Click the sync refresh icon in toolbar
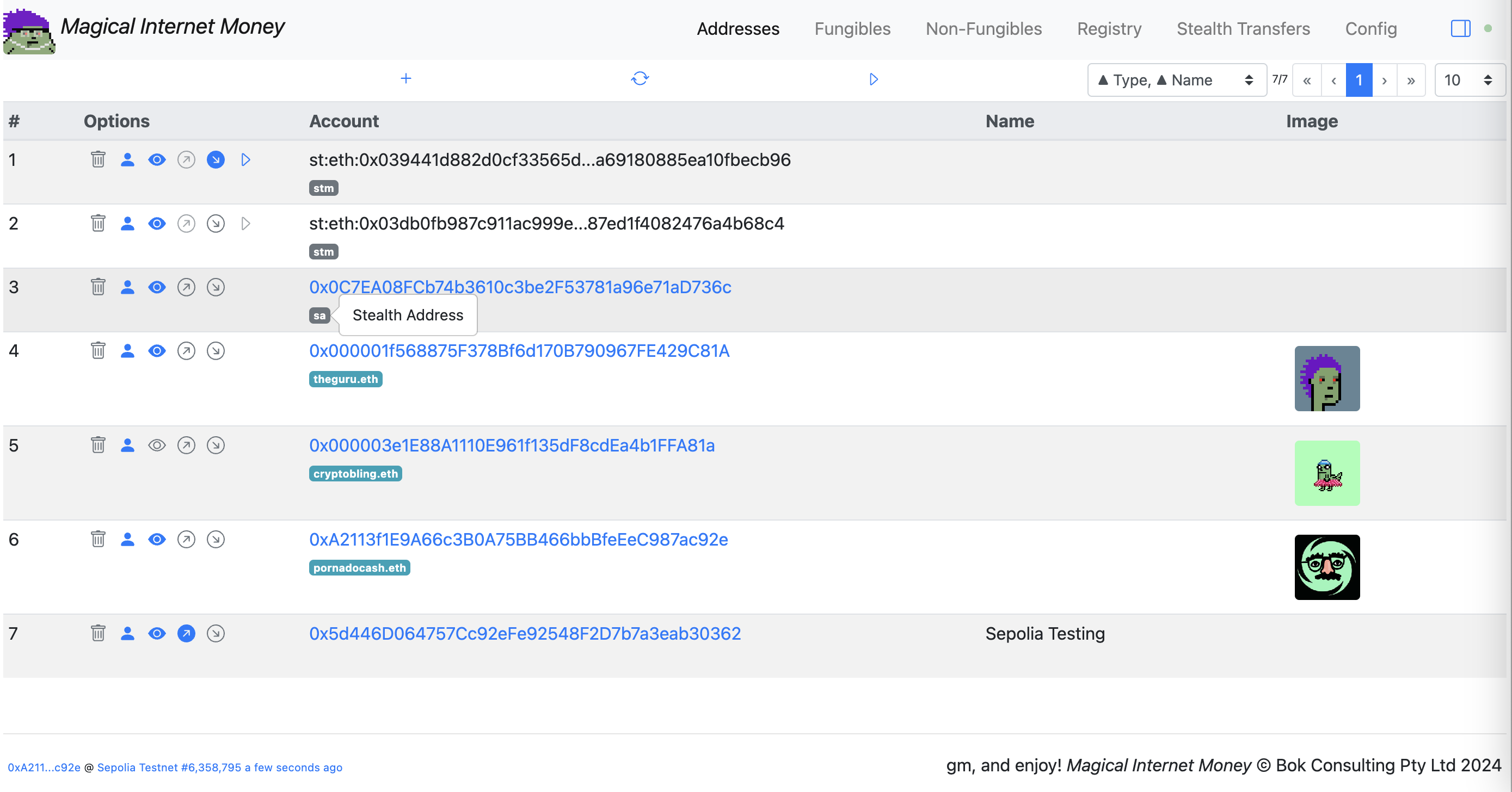Viewport: 1512px width, 792px height. click(x=640, y=79)
